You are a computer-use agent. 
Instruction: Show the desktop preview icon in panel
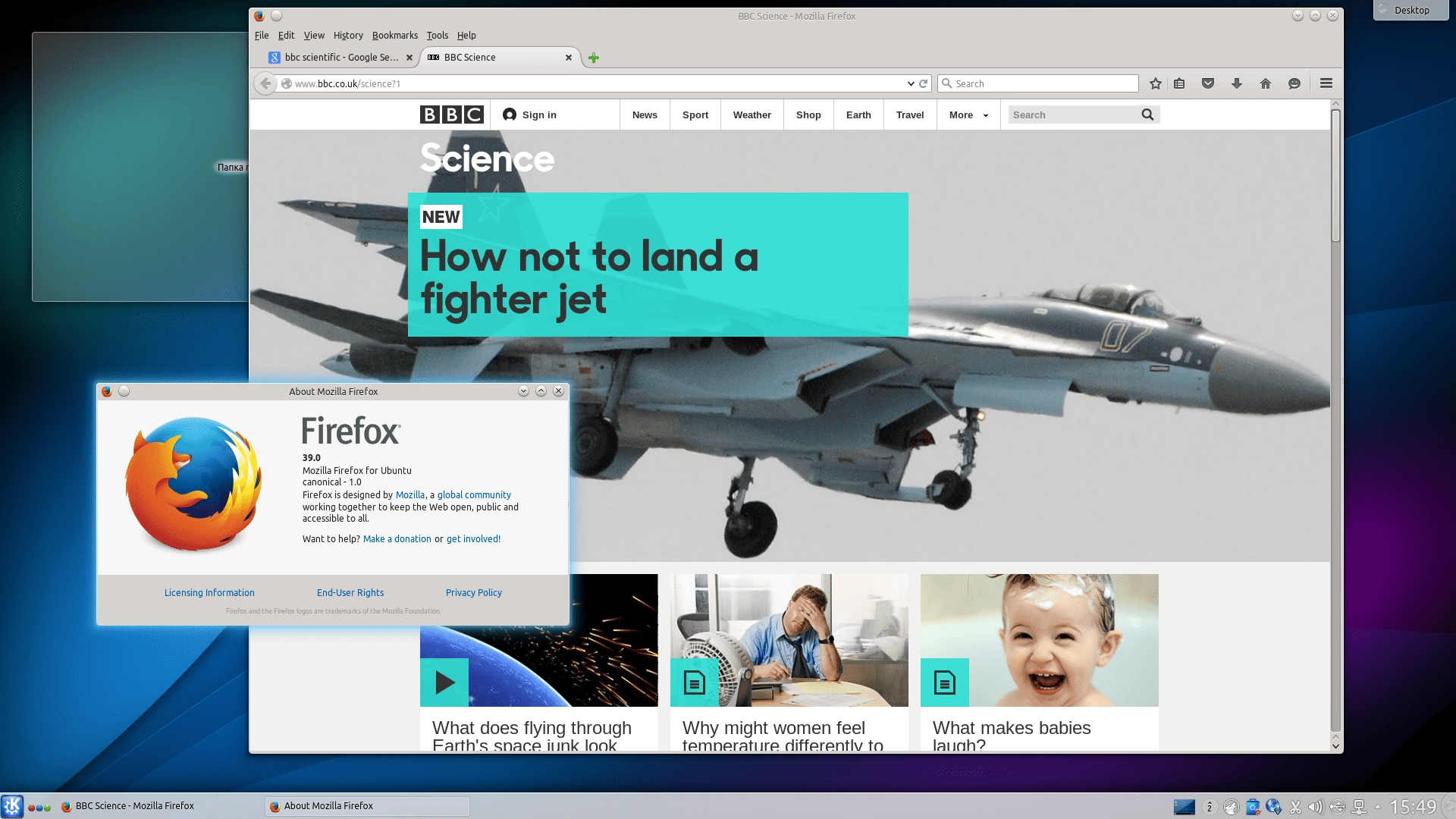pos(1185,807)
